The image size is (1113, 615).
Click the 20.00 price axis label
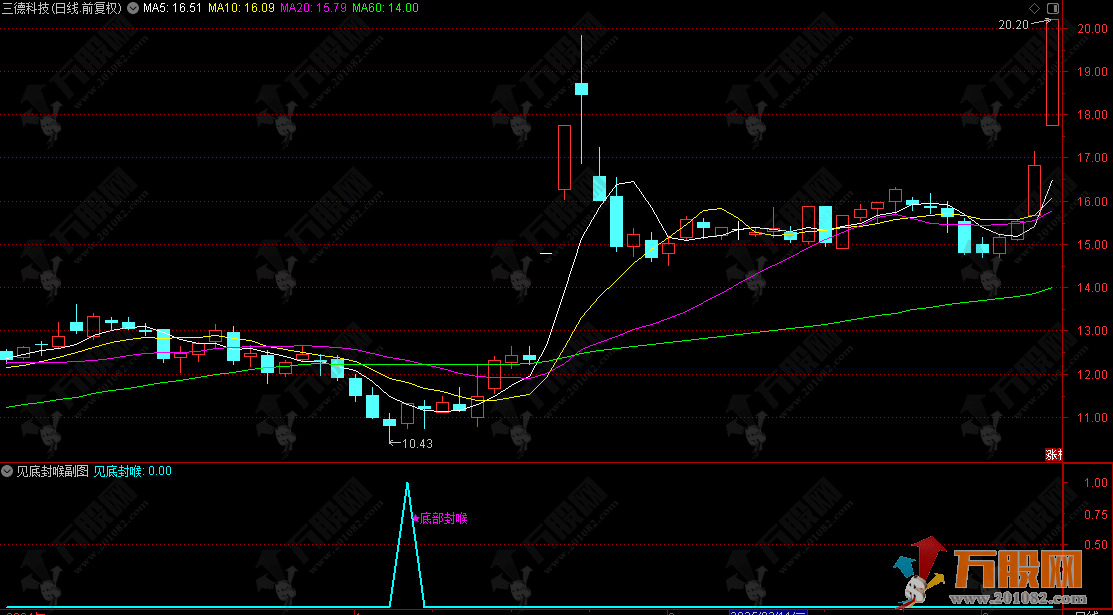(1091, 28)
